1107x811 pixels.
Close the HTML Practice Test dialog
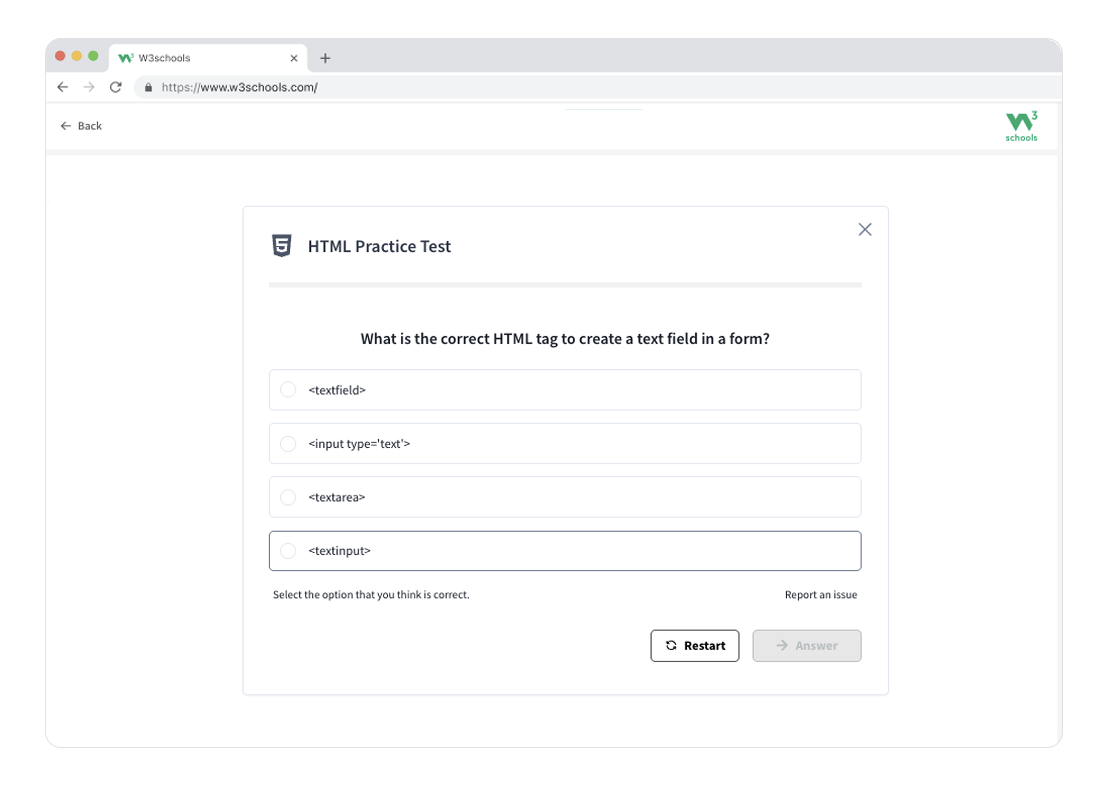[865, 229]
